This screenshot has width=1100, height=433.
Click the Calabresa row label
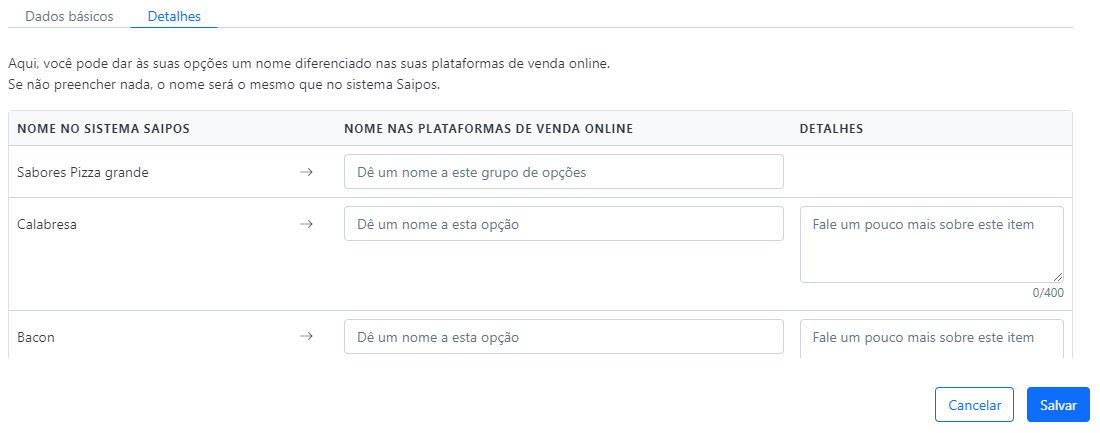pyautogui.click(x=47, y=225)
